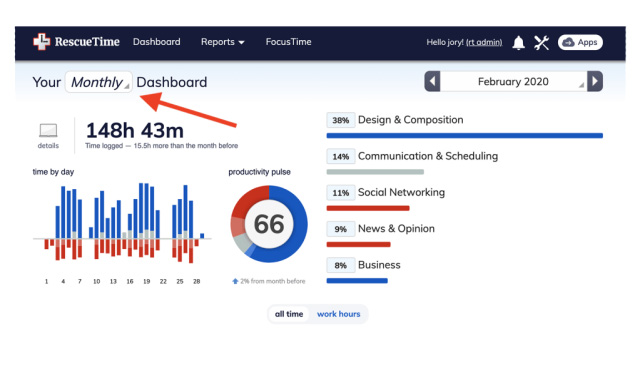Screen dimensions: 640x368
Task: Click the 8% percentage badge
Action: [341, 266]
